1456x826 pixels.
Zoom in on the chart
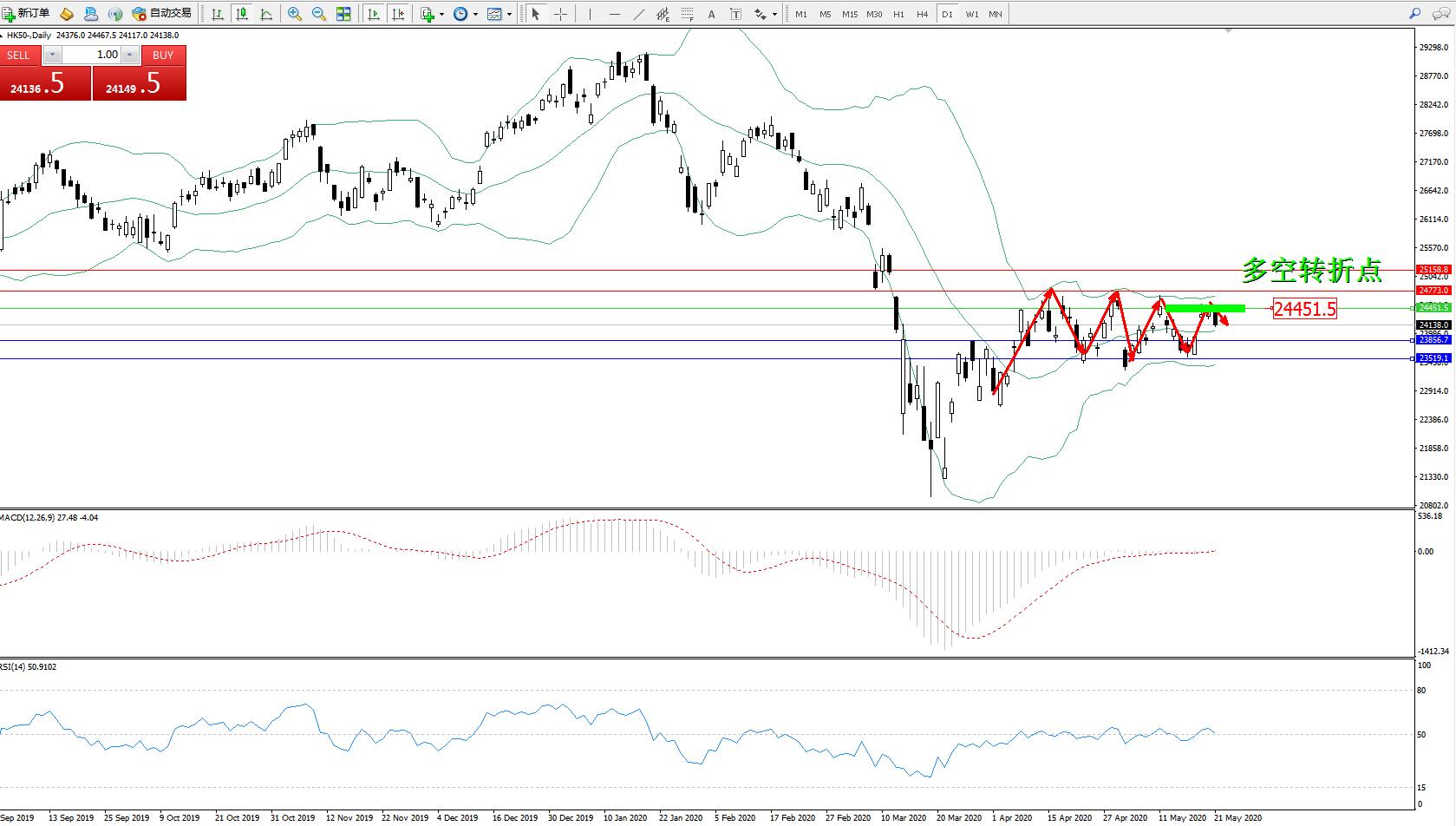click(295, 14)
